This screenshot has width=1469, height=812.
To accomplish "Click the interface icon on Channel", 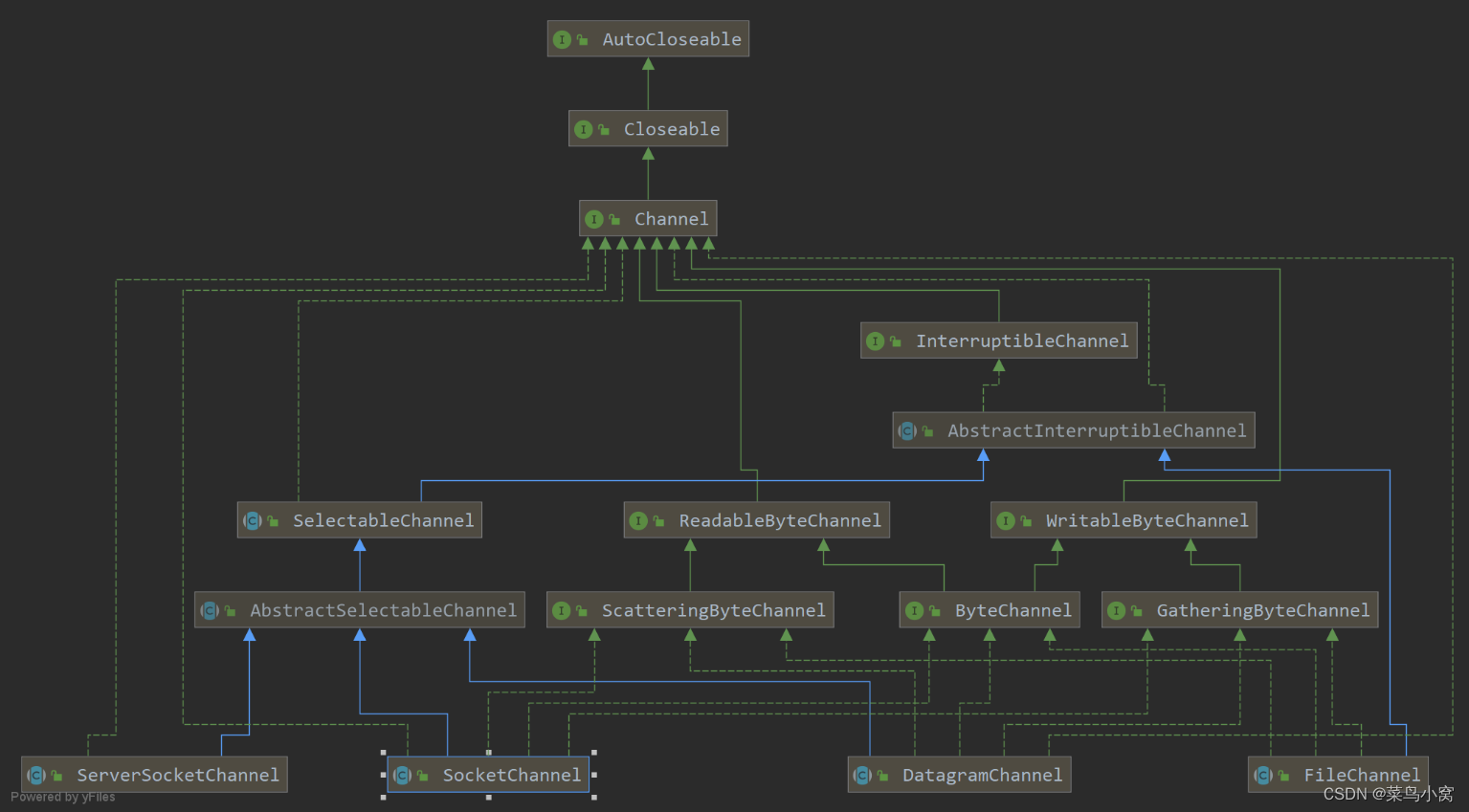I will click(x=593, y=219).
